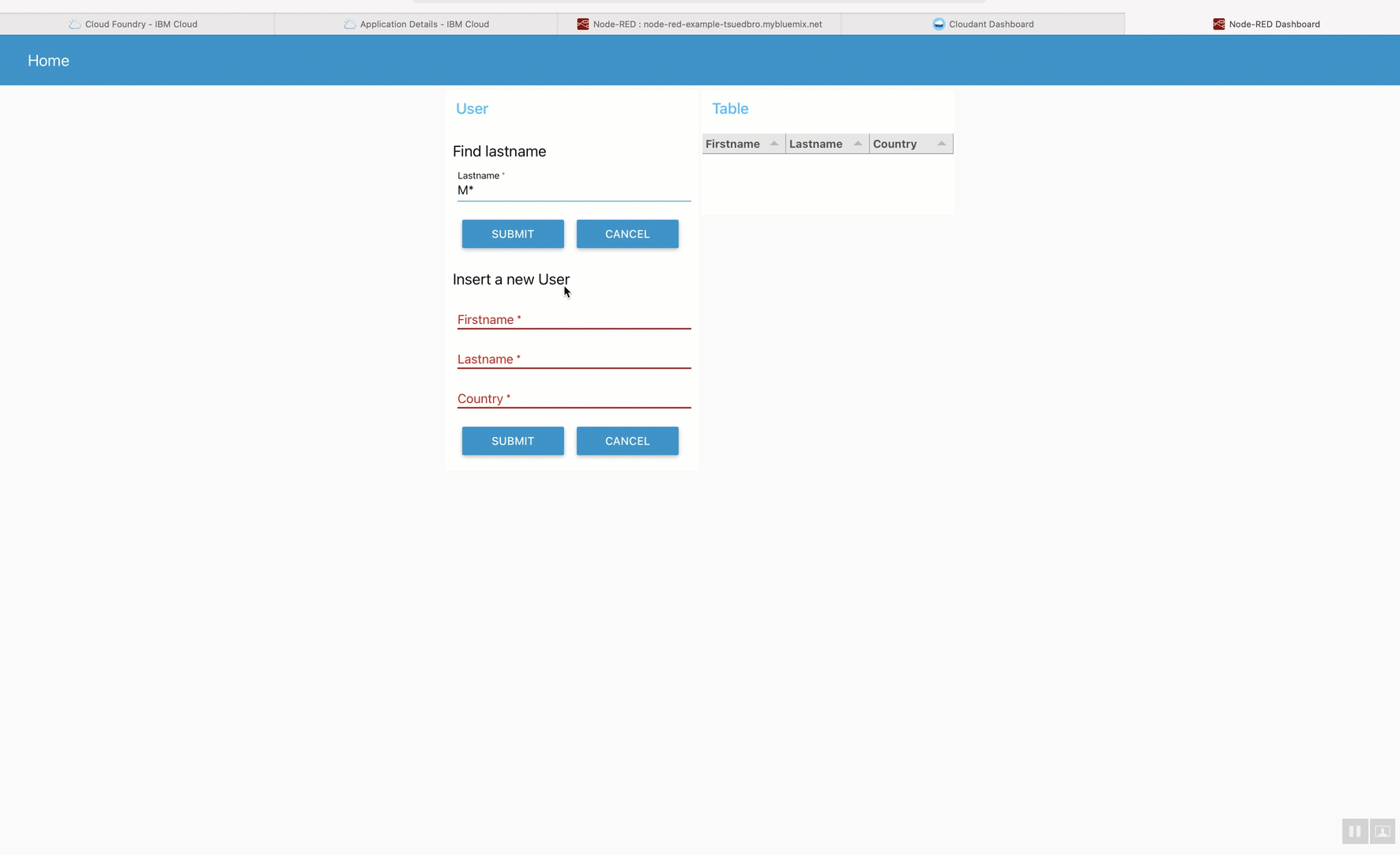Click the Cloud Foundry tab cloud icon

pos(75,24)
